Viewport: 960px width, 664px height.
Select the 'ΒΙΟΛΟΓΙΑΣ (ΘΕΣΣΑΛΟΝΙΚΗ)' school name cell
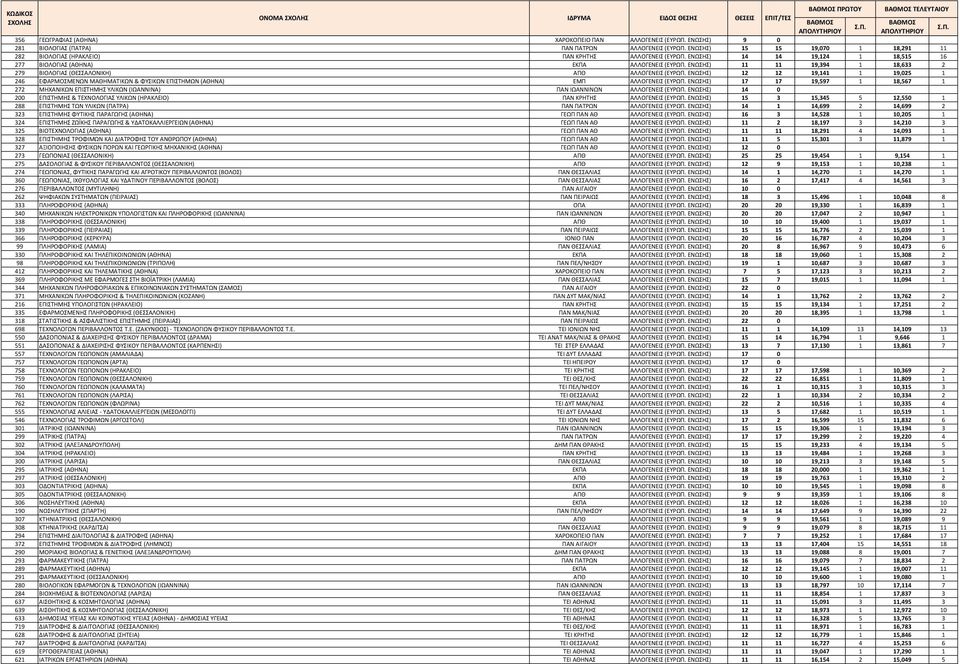283,73
